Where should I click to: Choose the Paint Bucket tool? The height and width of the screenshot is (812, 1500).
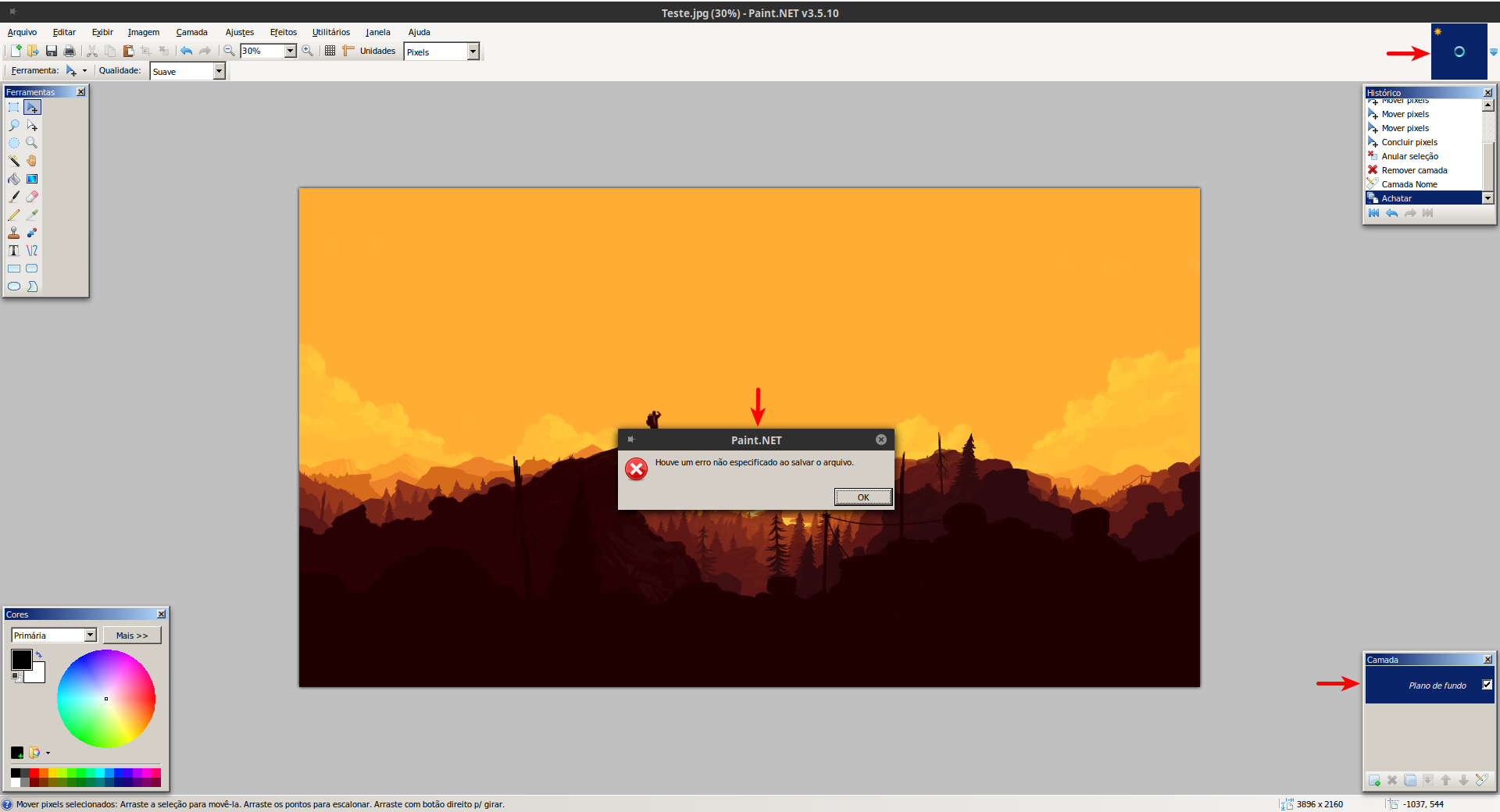click(x=14, y=179)
